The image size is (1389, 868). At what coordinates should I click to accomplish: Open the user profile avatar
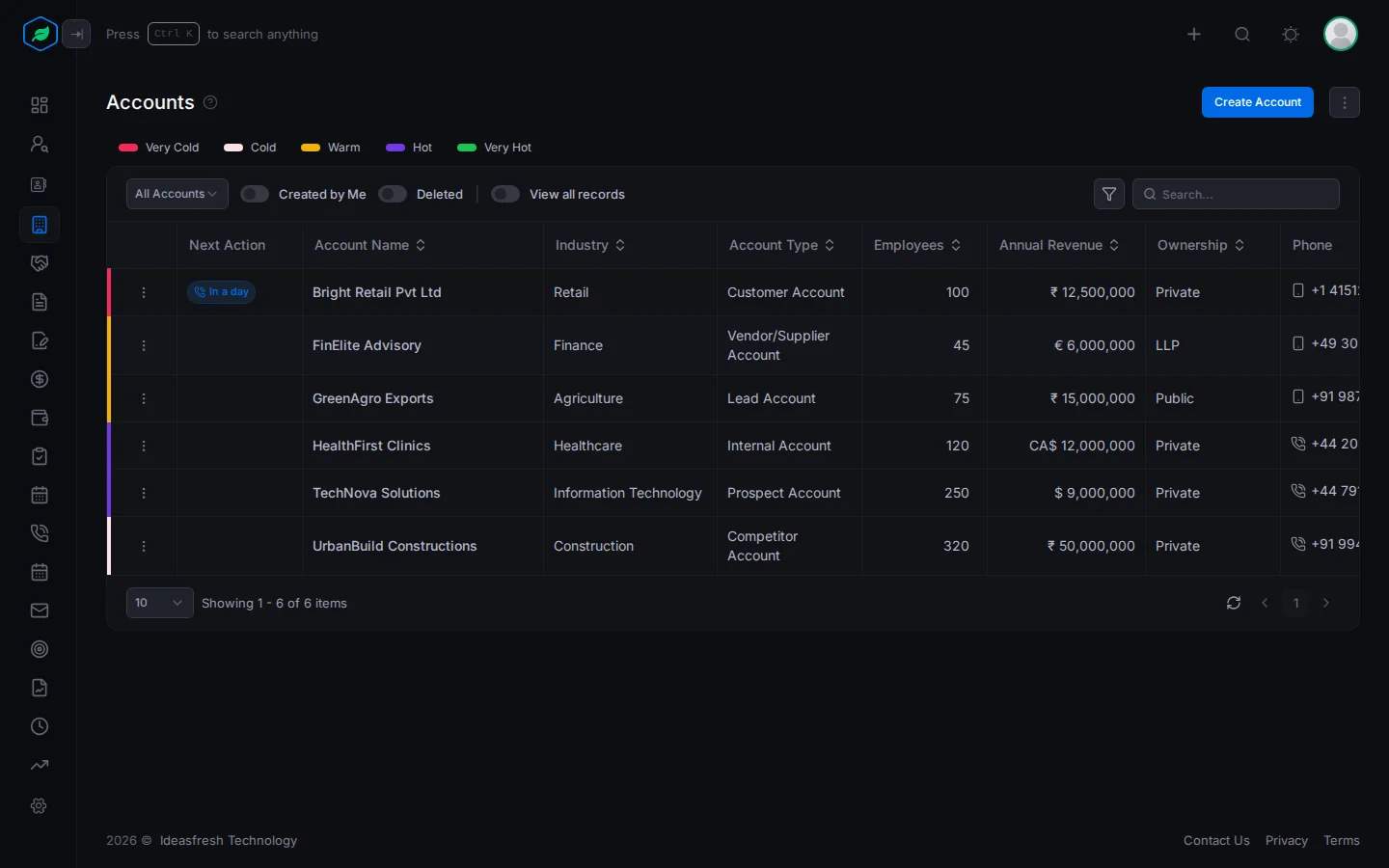[x=1341, y=35]
